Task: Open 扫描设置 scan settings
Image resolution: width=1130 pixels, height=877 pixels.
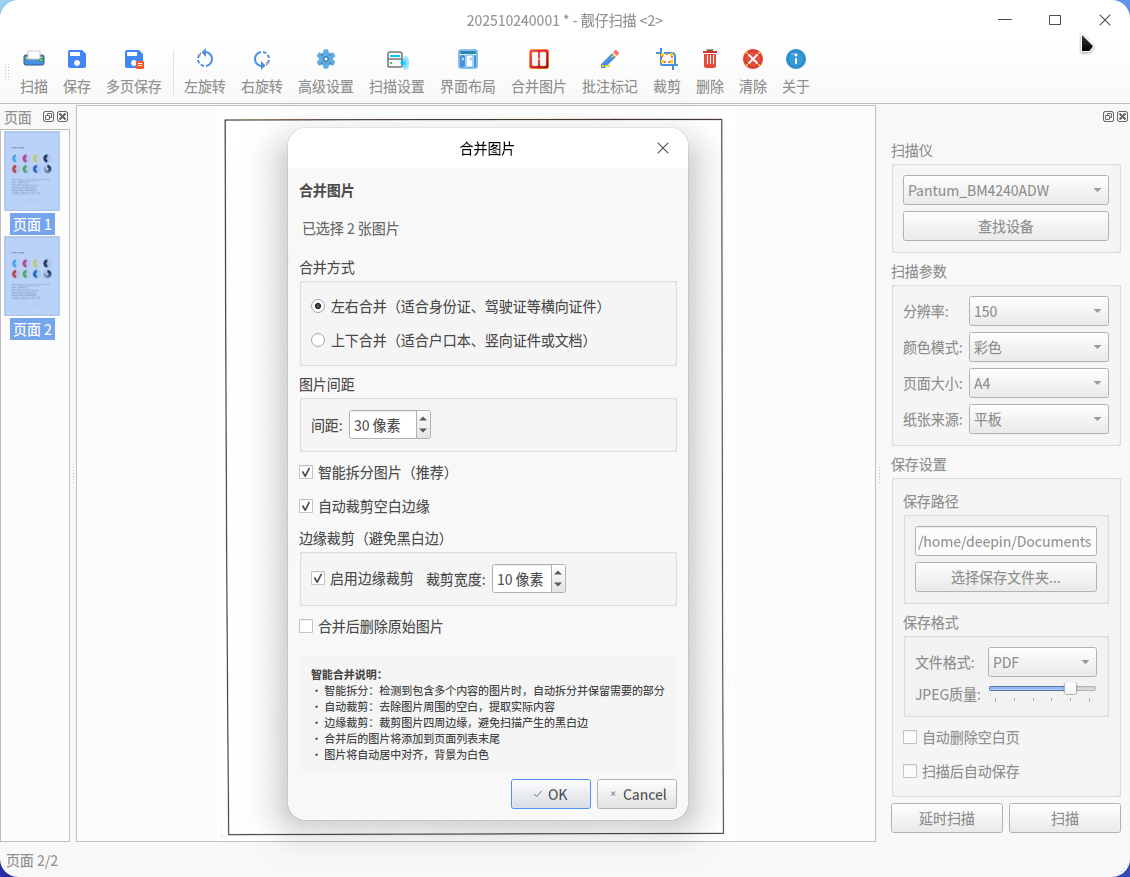Action: point(397,71)
